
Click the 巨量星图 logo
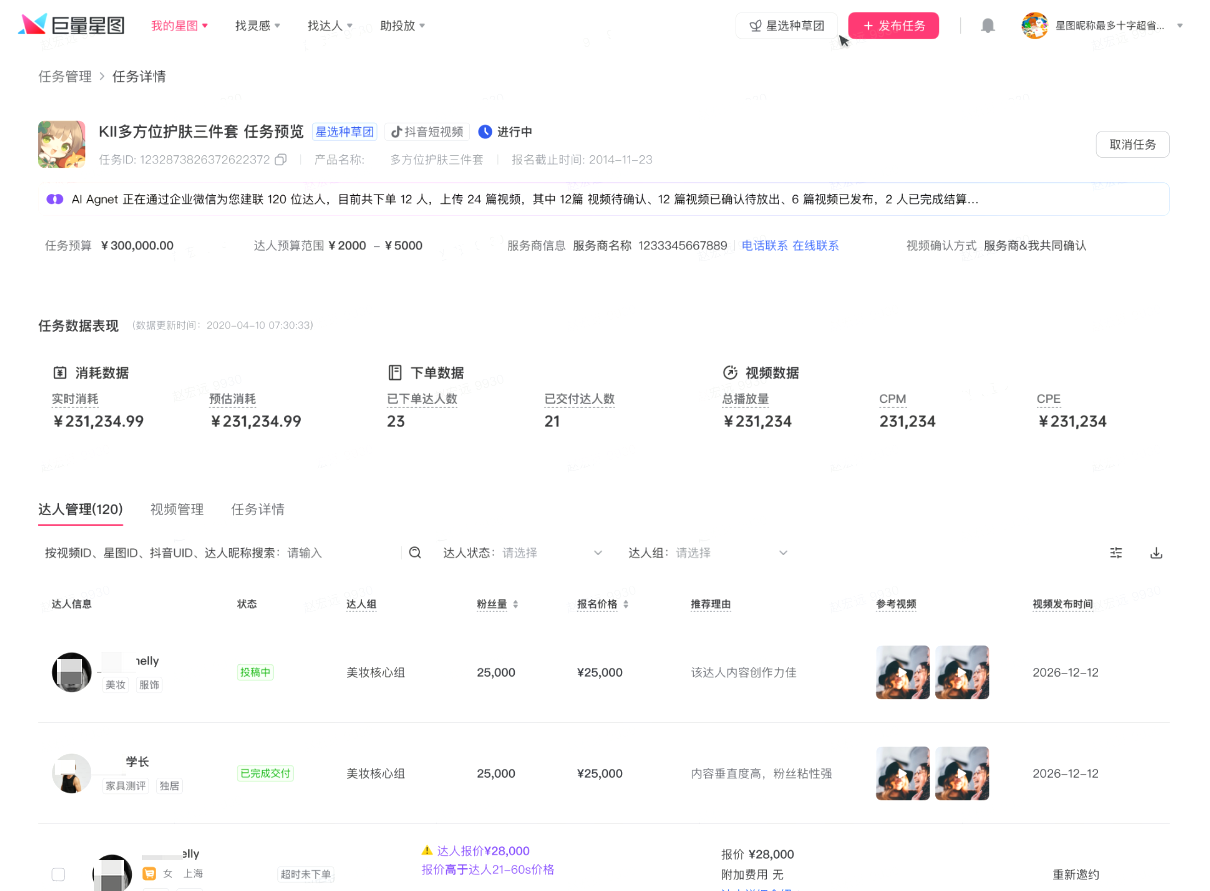71,25
